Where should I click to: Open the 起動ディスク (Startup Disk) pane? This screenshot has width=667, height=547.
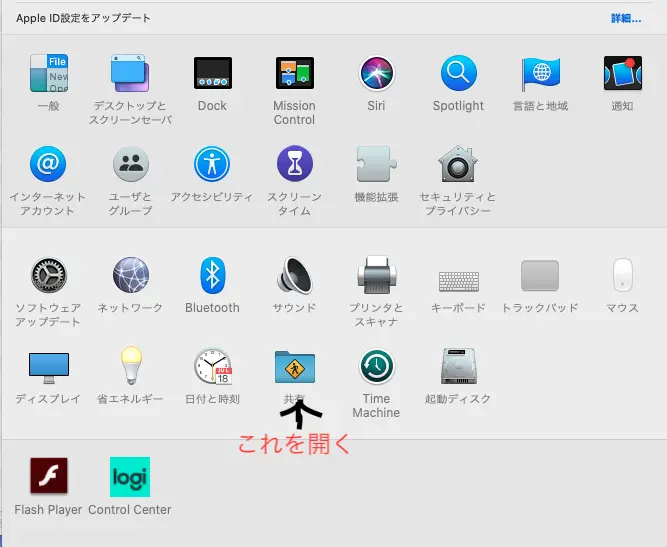(457, 367)
